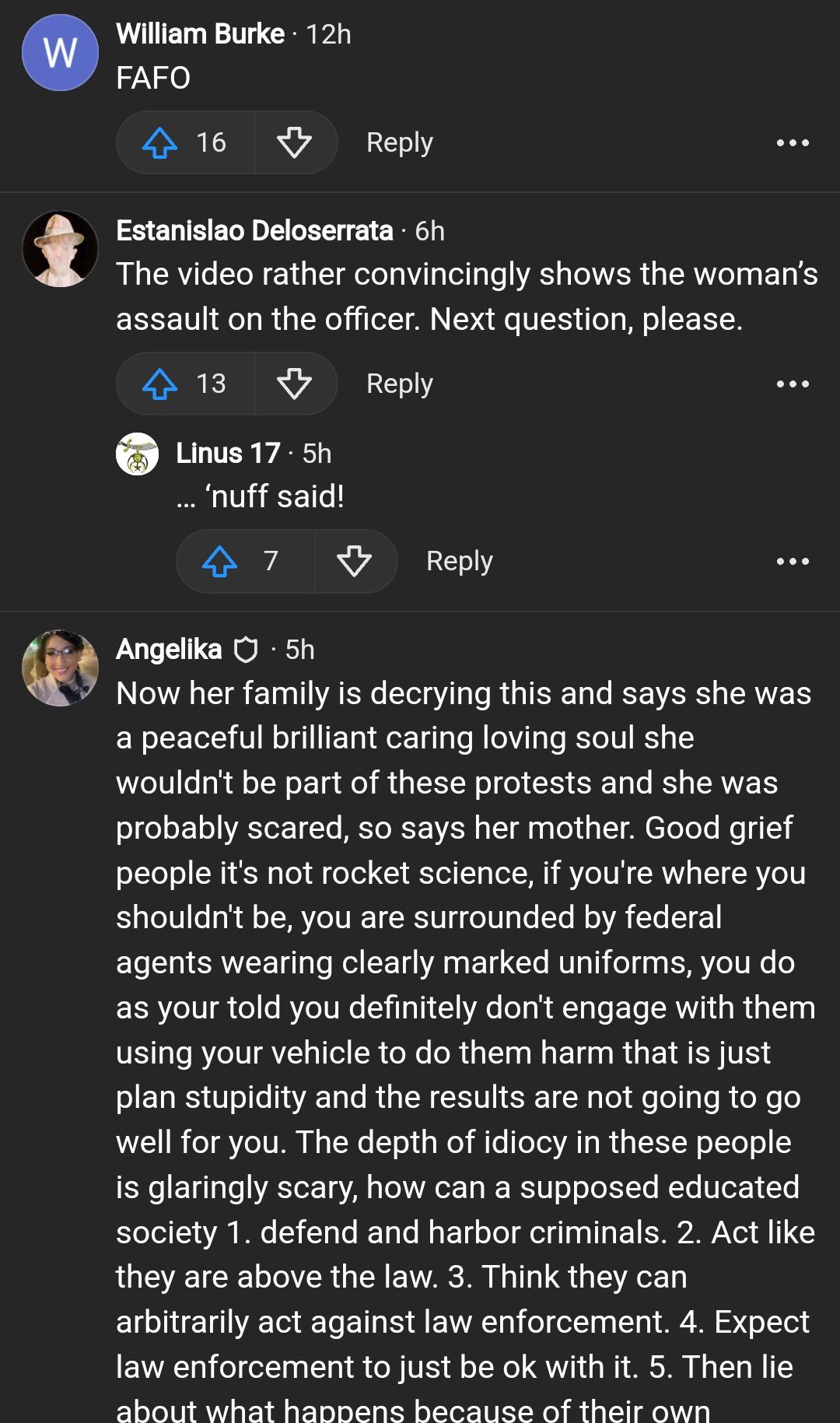Reply to William Burke's comment

tap(400, 143)
